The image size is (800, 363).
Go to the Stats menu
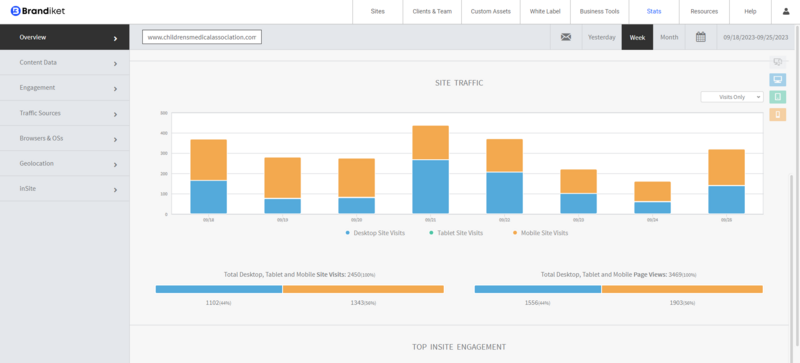point(654,11)
